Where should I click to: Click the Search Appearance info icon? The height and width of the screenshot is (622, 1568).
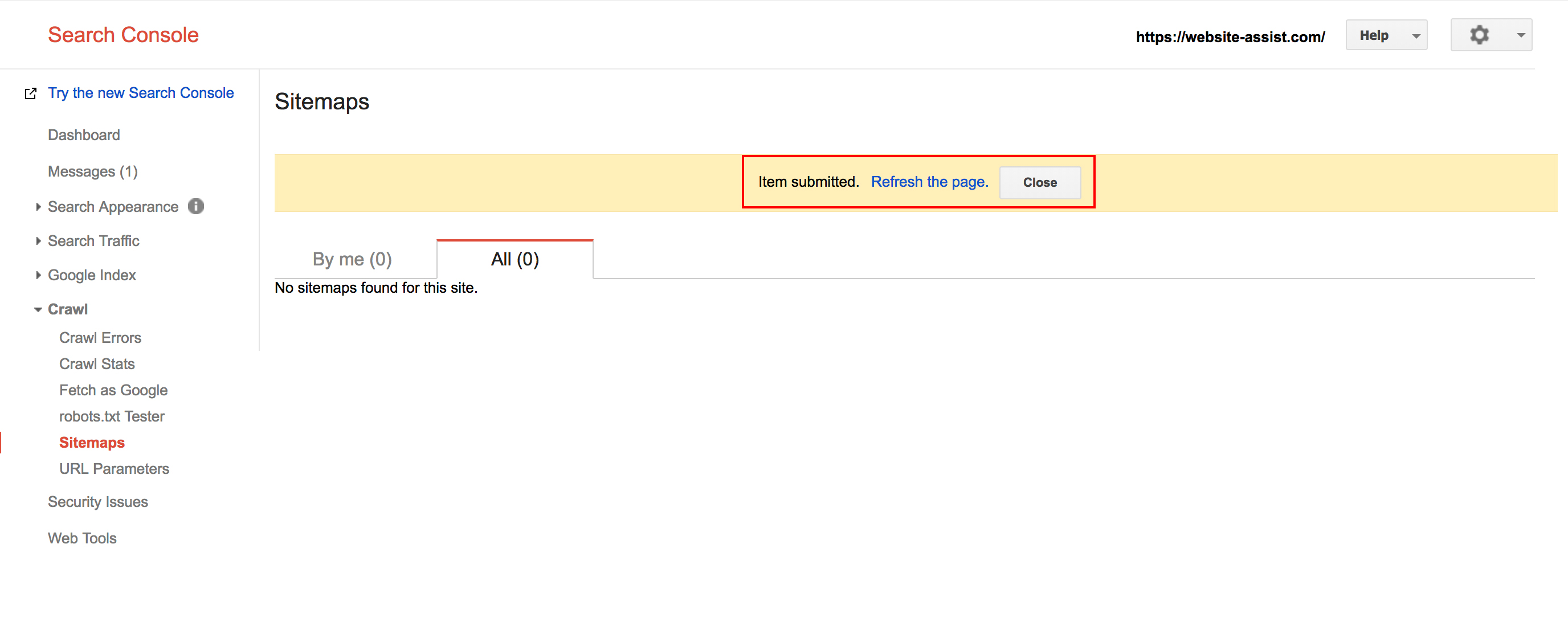coord(195,206)
